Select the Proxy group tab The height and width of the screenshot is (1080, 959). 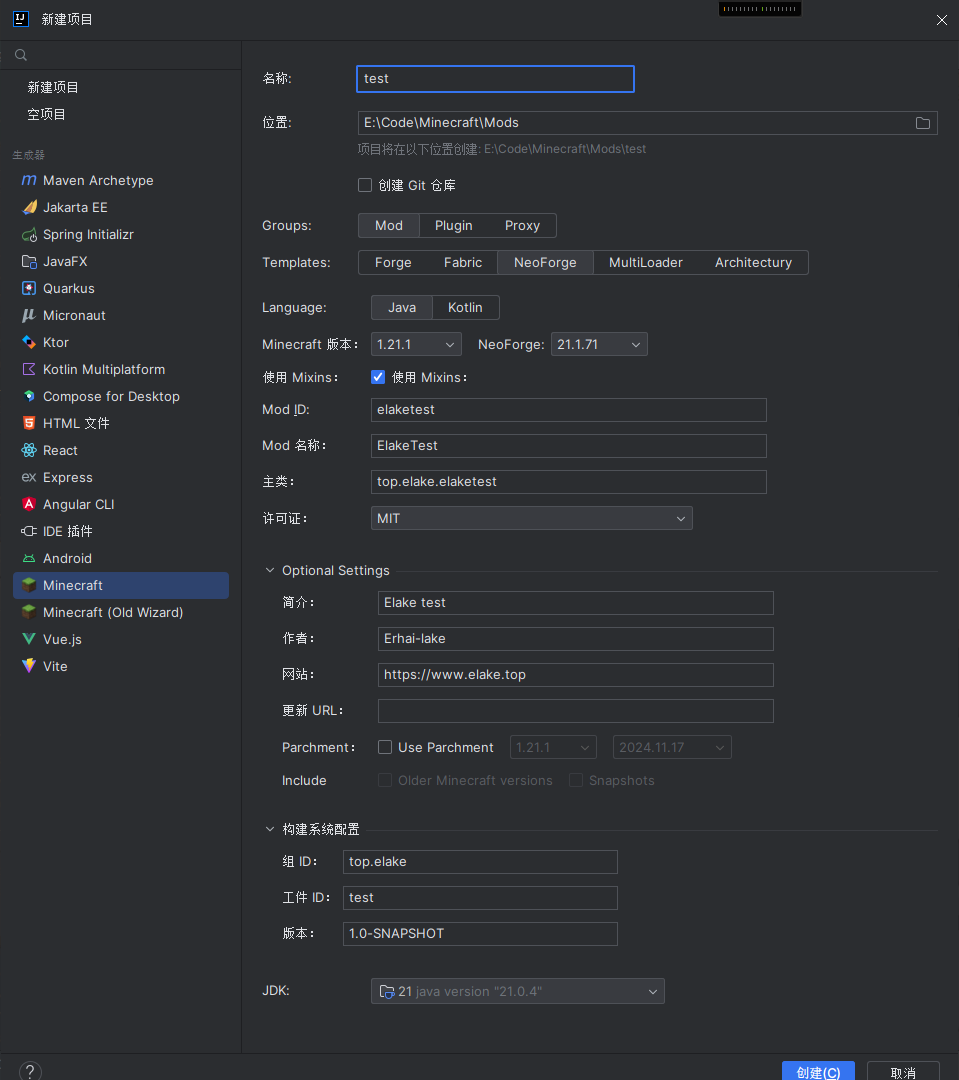(x=522, y=226)
